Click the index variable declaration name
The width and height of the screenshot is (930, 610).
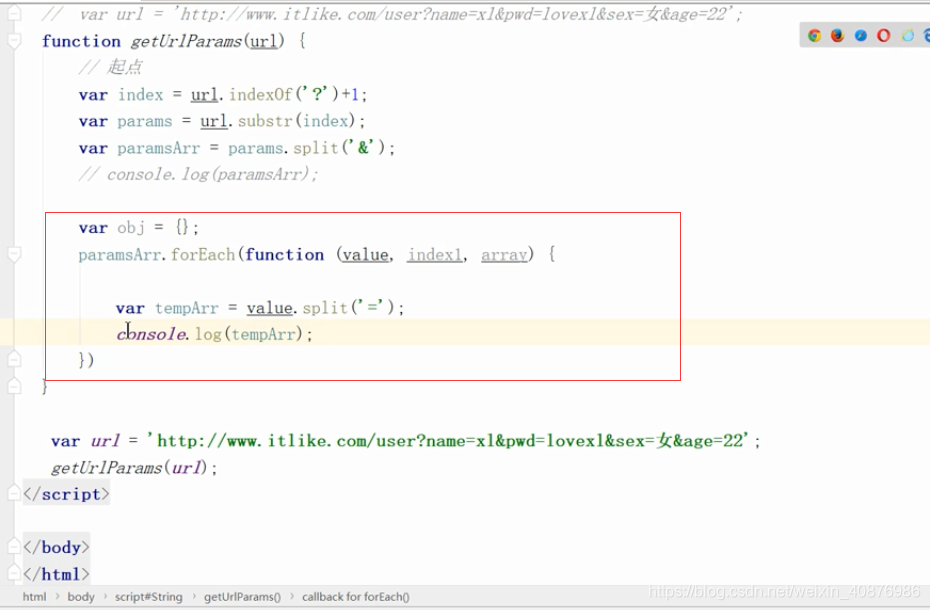(140, 94)
